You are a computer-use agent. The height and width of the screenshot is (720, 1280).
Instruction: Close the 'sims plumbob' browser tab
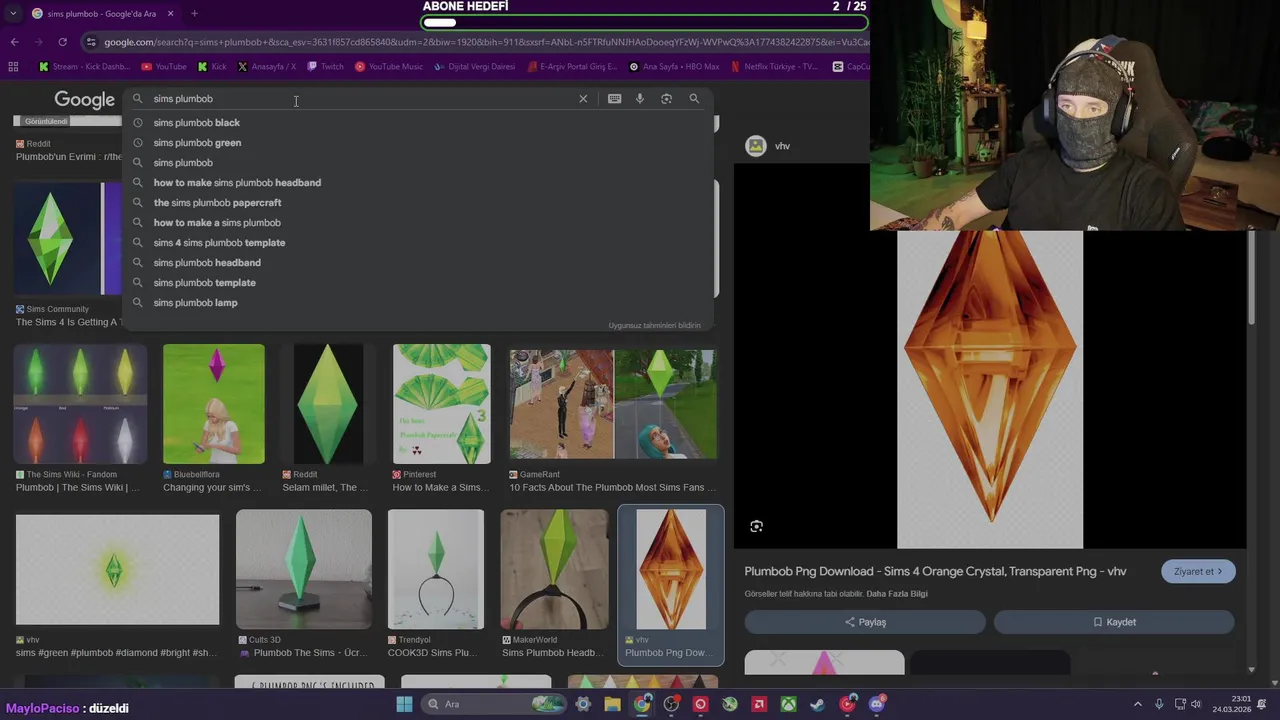pyautogui.click(x=170, y=14)
